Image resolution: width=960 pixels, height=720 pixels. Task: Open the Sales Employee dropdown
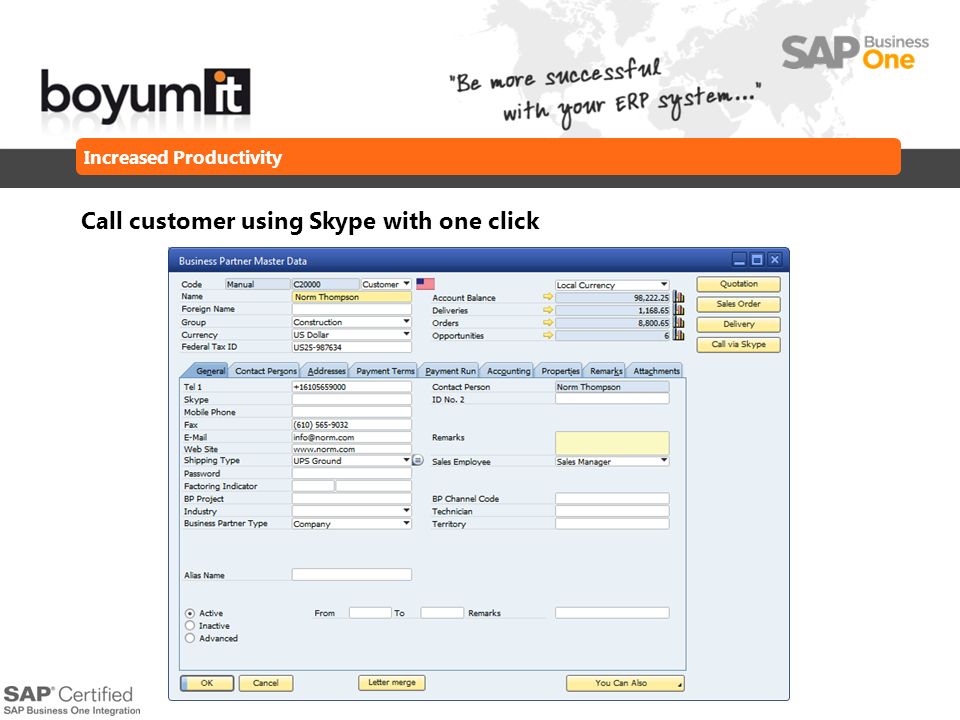click(x=664, y=460)
